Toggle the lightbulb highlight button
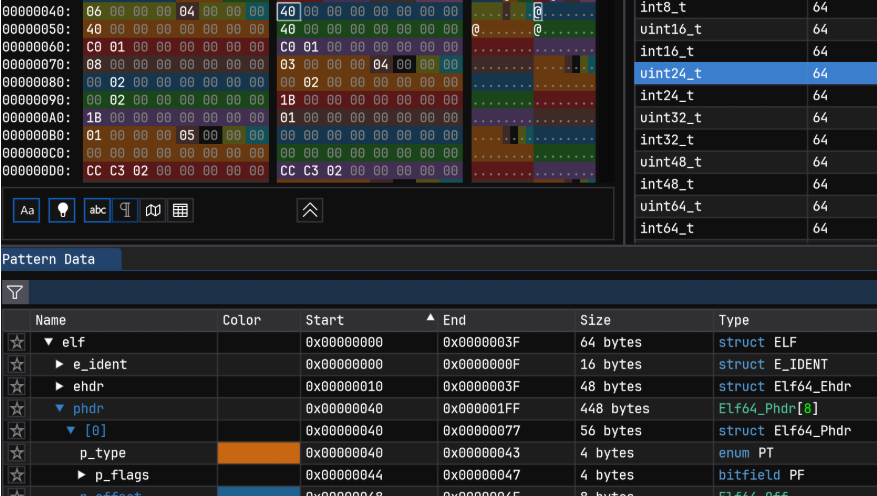 click(x=62, y=210)
